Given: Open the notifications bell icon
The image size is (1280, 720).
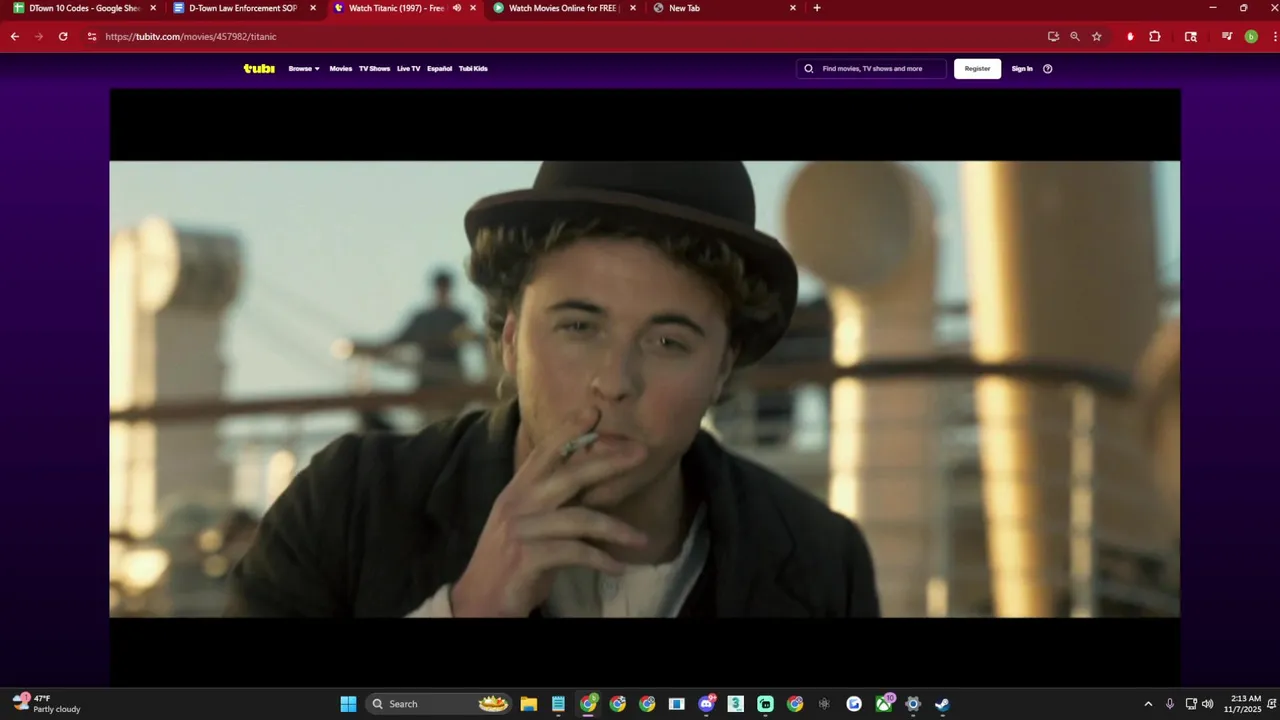Looking at the screenshot, I should point(1271,704).
